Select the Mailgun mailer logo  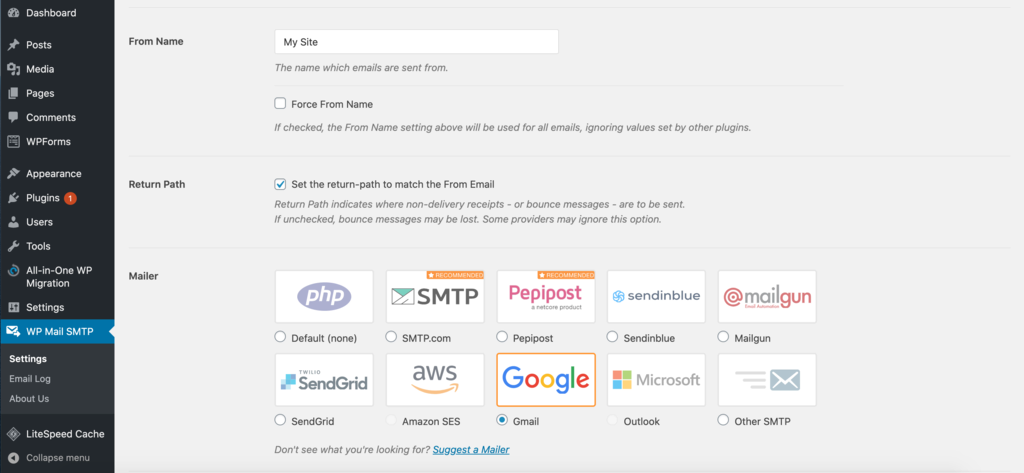(x=767, y=296)
